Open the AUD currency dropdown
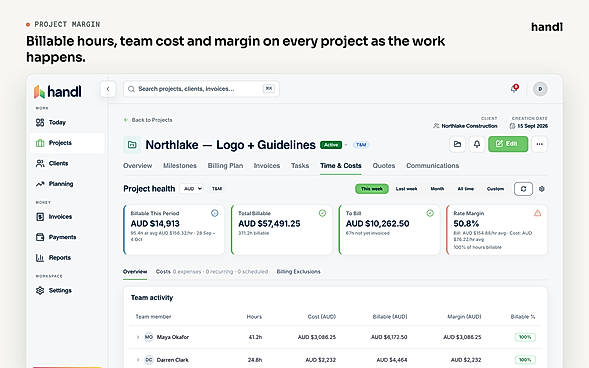 (193, 189)
